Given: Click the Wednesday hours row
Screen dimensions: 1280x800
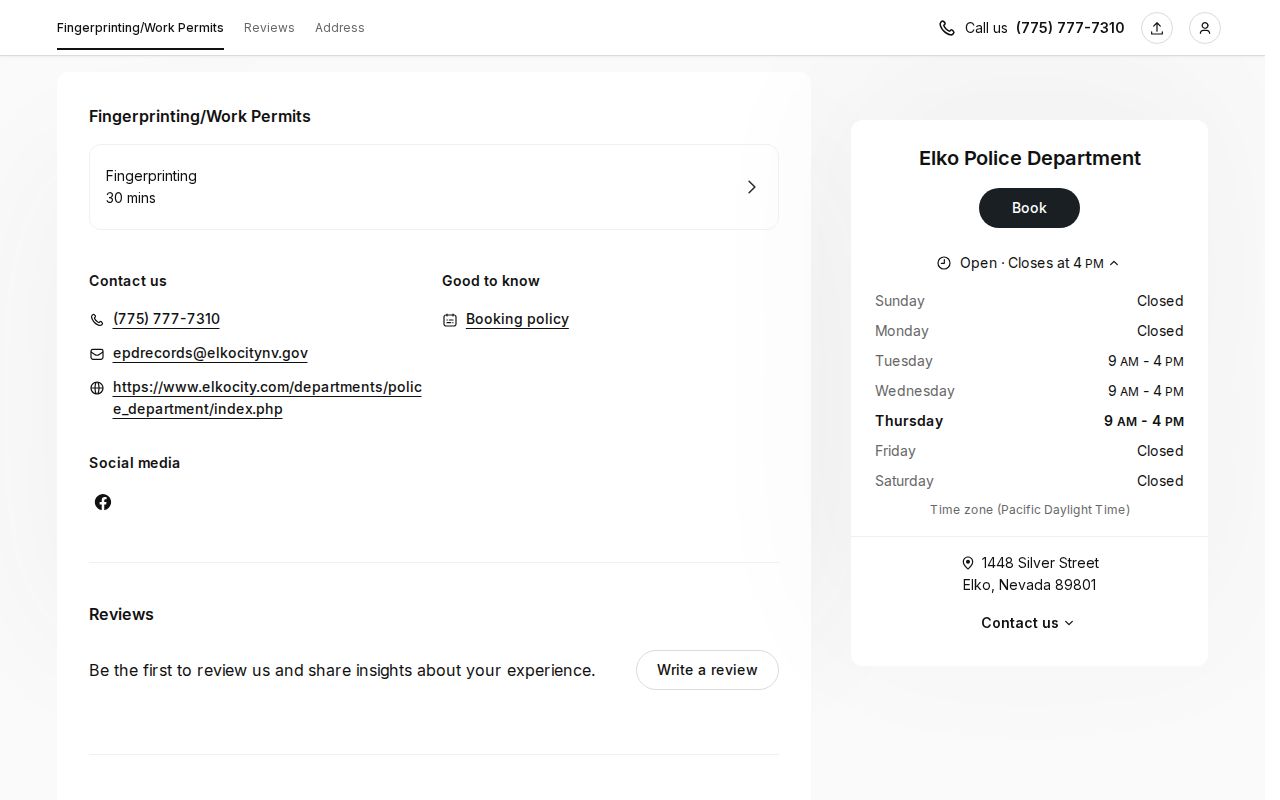Looking at the screenshot, I should point(1029,391).
